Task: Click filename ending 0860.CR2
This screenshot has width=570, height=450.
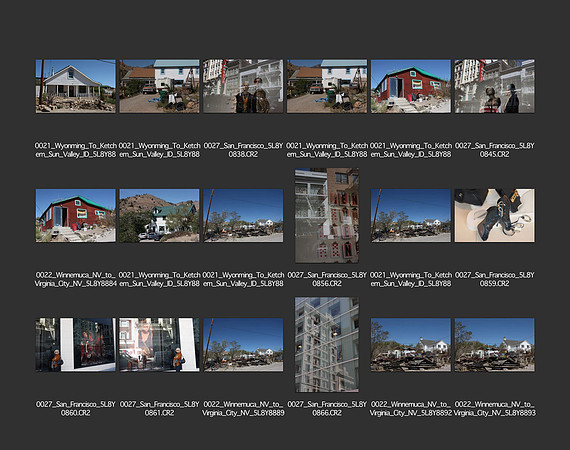Action: pos(76,409)
